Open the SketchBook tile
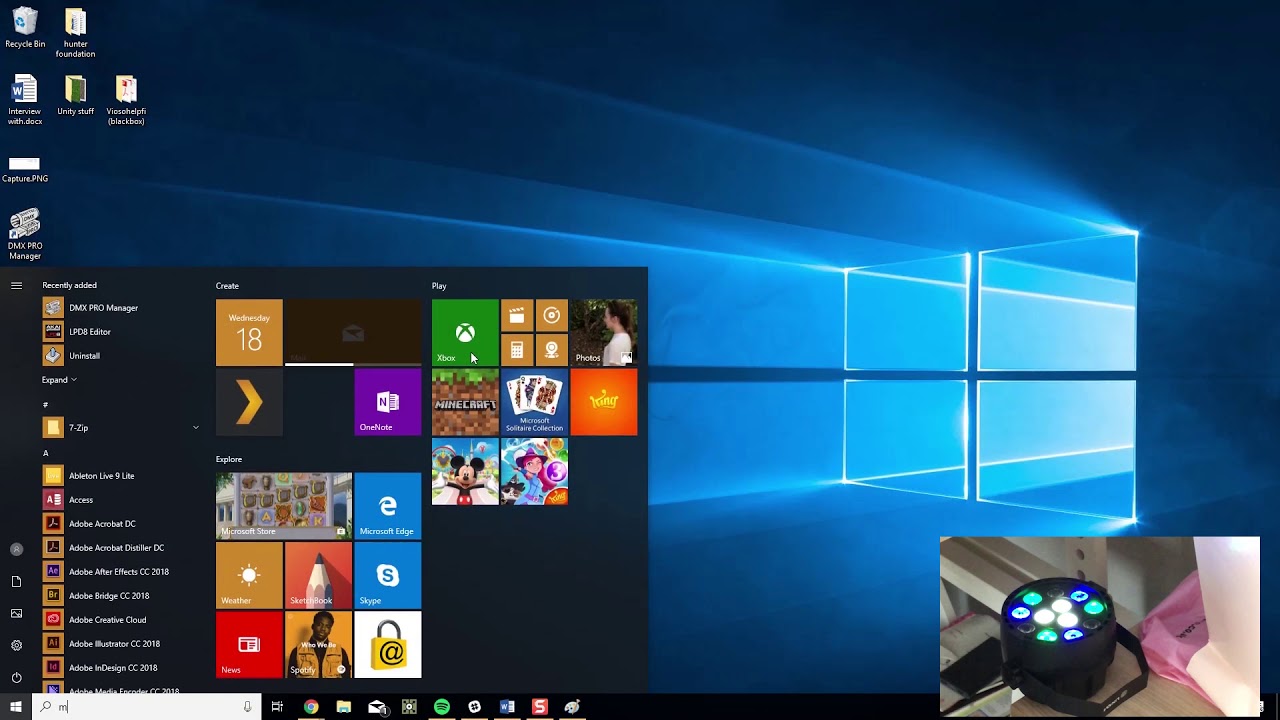 (318, 575)
